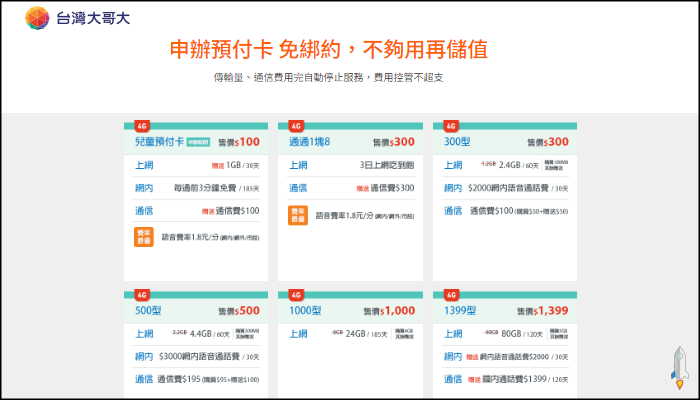Click the 網內 label in 兒童預付卡 card
The width and height of the screenshot is (700, 400).
coord(144,188)
